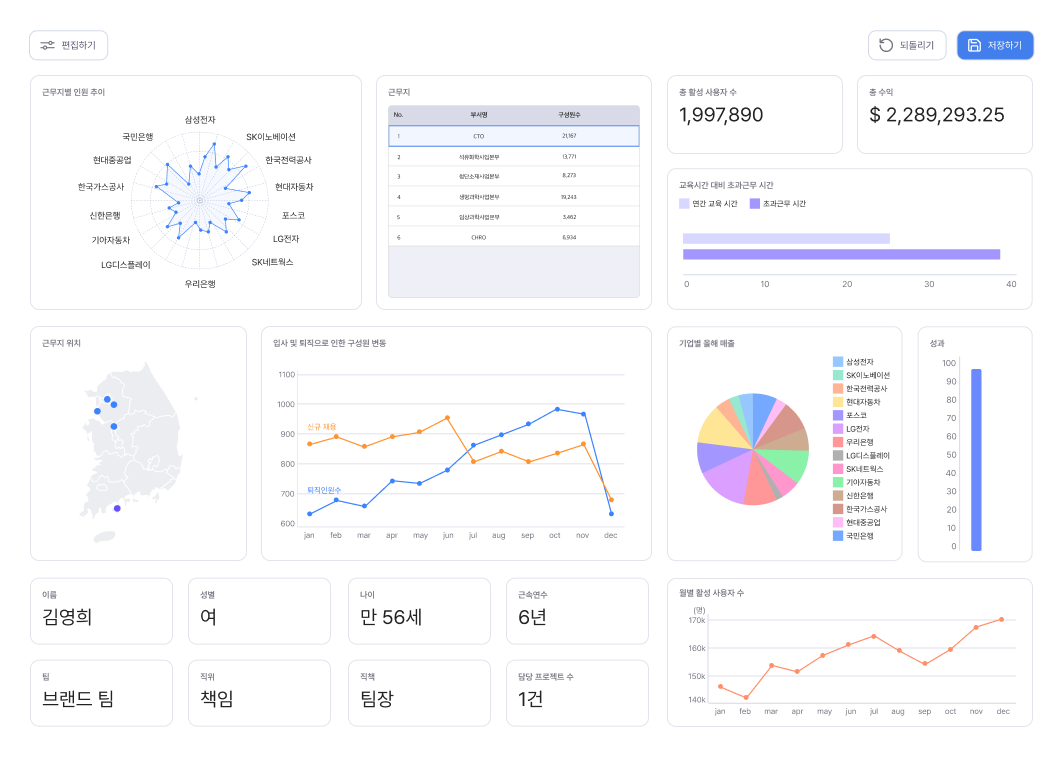1063x760 pixels.
Task: Click the dec point on monthly active users chart
Action: pos(1001,619)
